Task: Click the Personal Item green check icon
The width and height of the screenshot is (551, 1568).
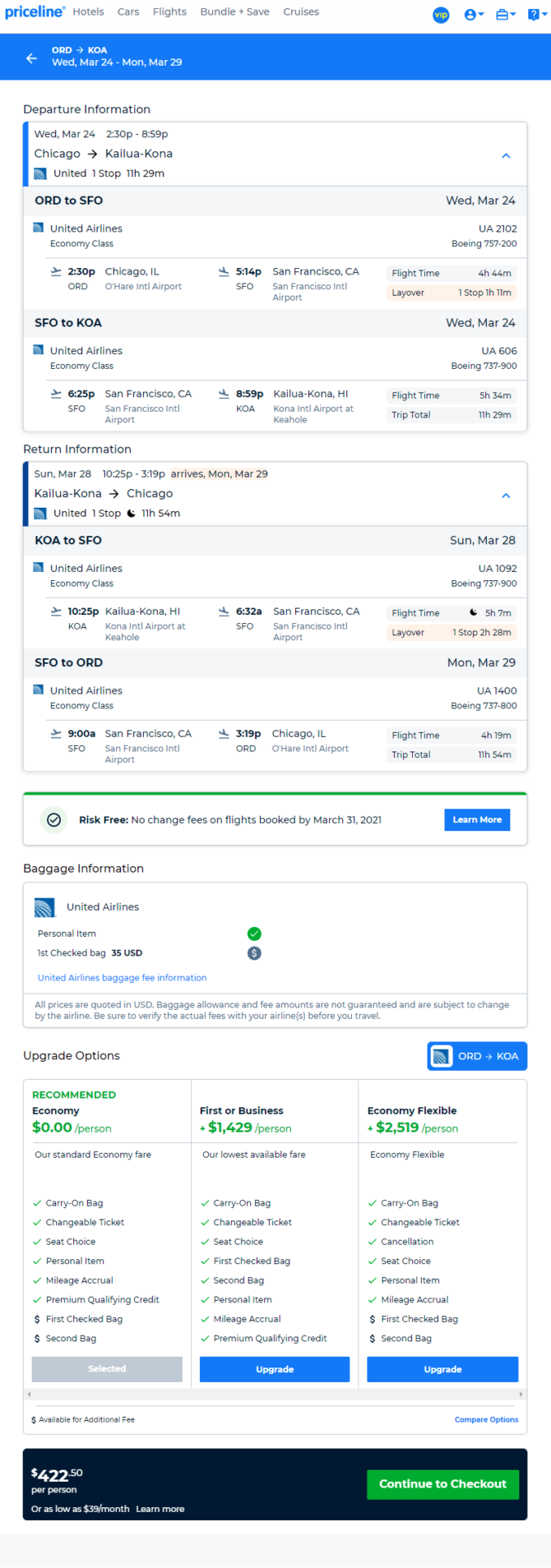Action: (254, 934)
